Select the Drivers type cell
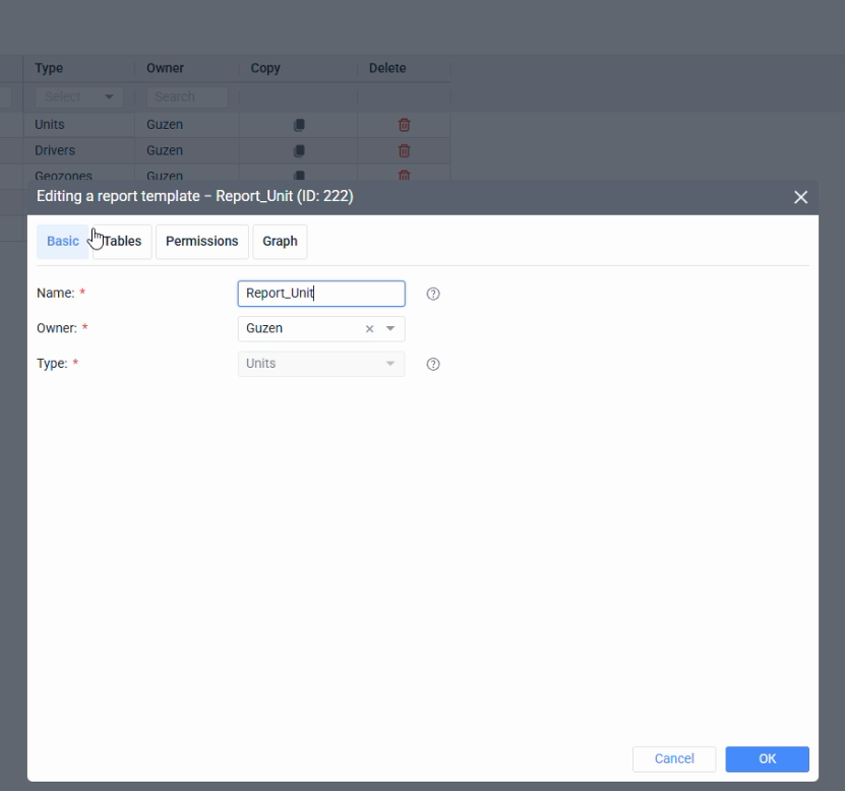Viewport: 845px width, 791px height. tap(79, 151)
